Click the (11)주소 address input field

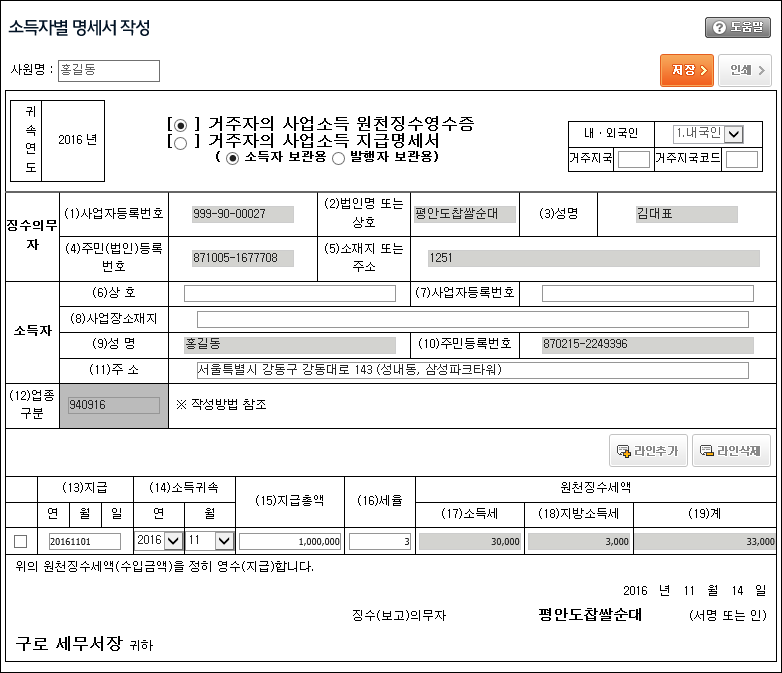[x=473, y=370]
